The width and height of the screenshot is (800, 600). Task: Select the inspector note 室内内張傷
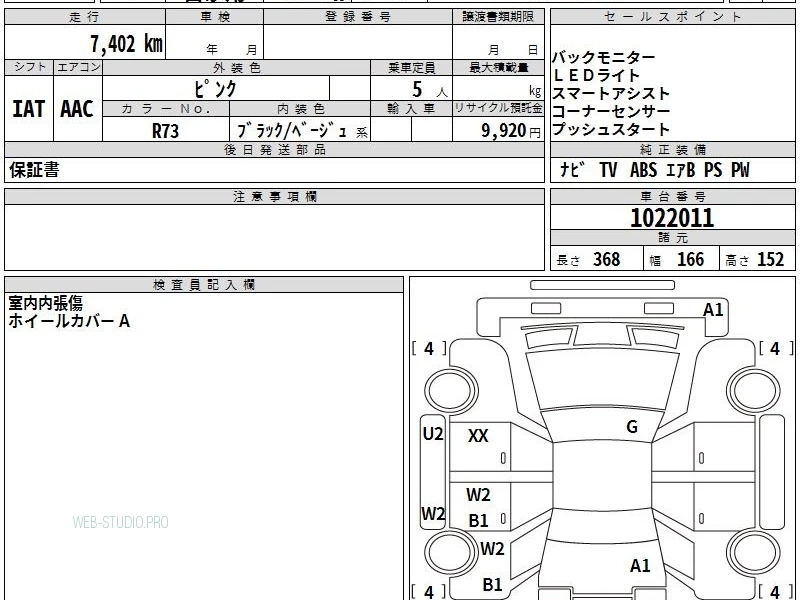pyautogui.click(x=45, y=303)
